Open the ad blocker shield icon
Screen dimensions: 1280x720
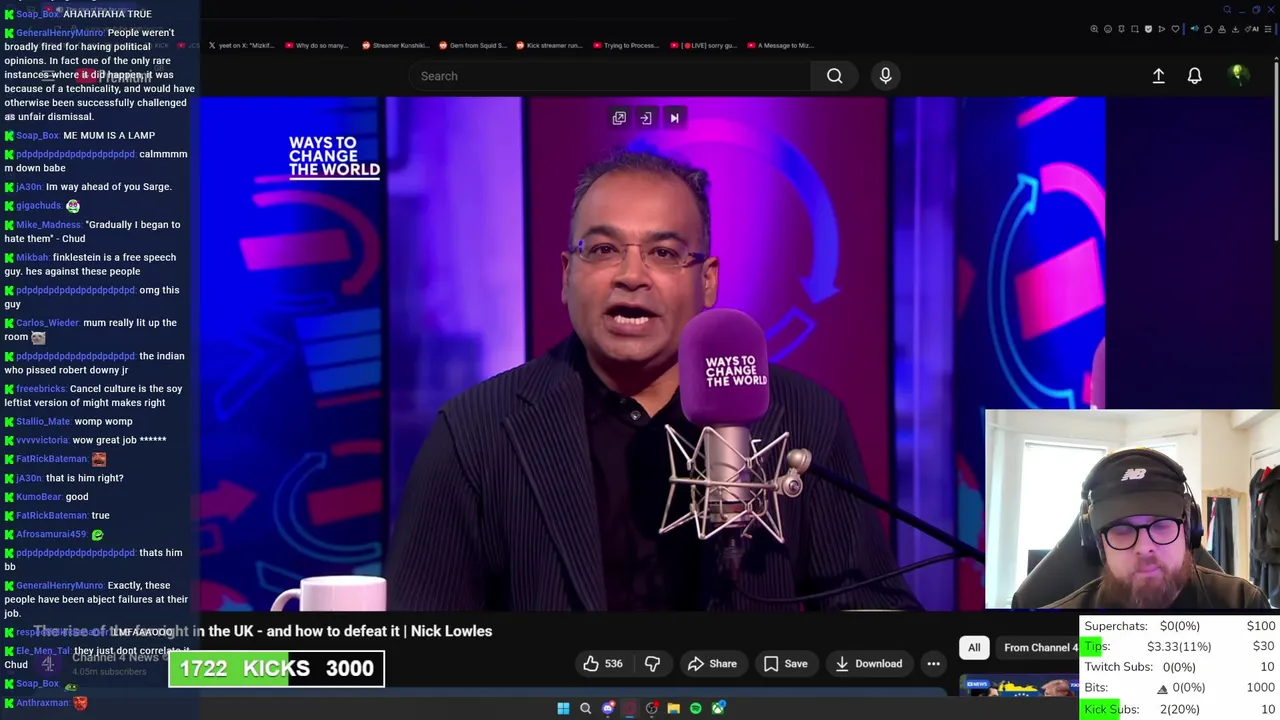click(x=1148, y=29)
